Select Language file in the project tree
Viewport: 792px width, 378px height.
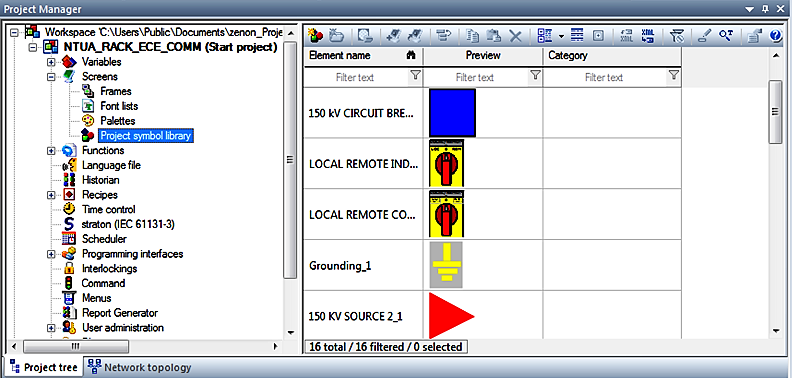[x=111, y=165]
